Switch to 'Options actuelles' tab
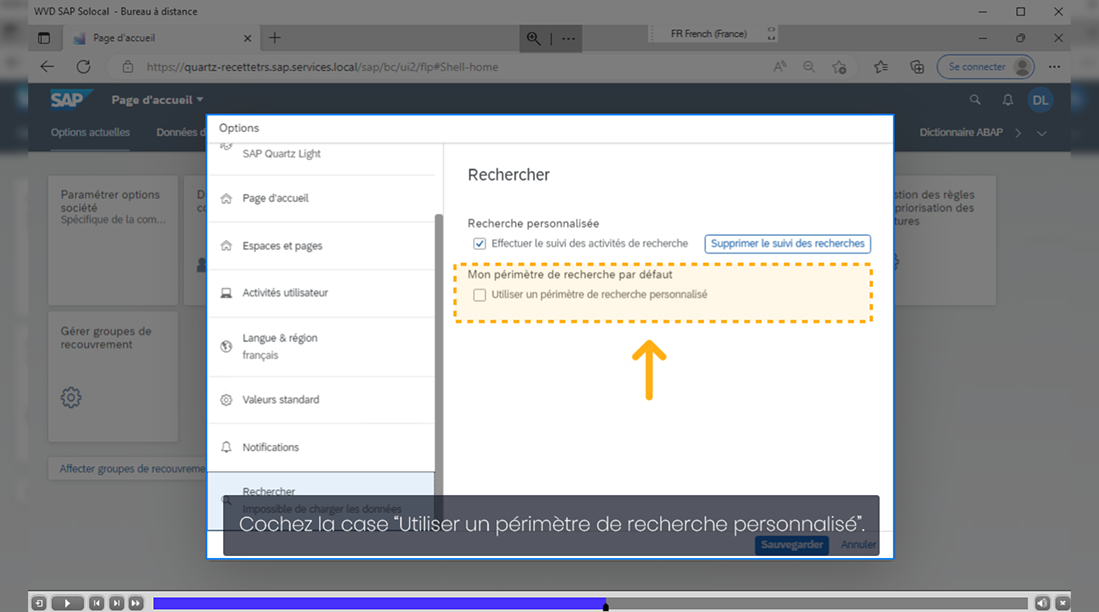The image size is (1099, 612). [90, 132]
